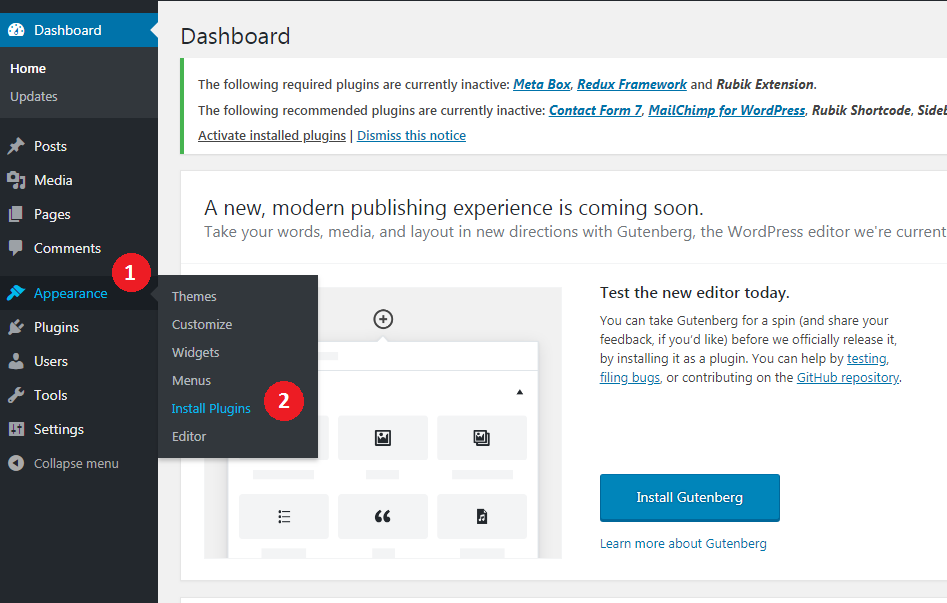Collapse the sidebar menu arrow icon
Viewport: 947px width, 603px height.
pyautogui.click(x=16, y=463)
